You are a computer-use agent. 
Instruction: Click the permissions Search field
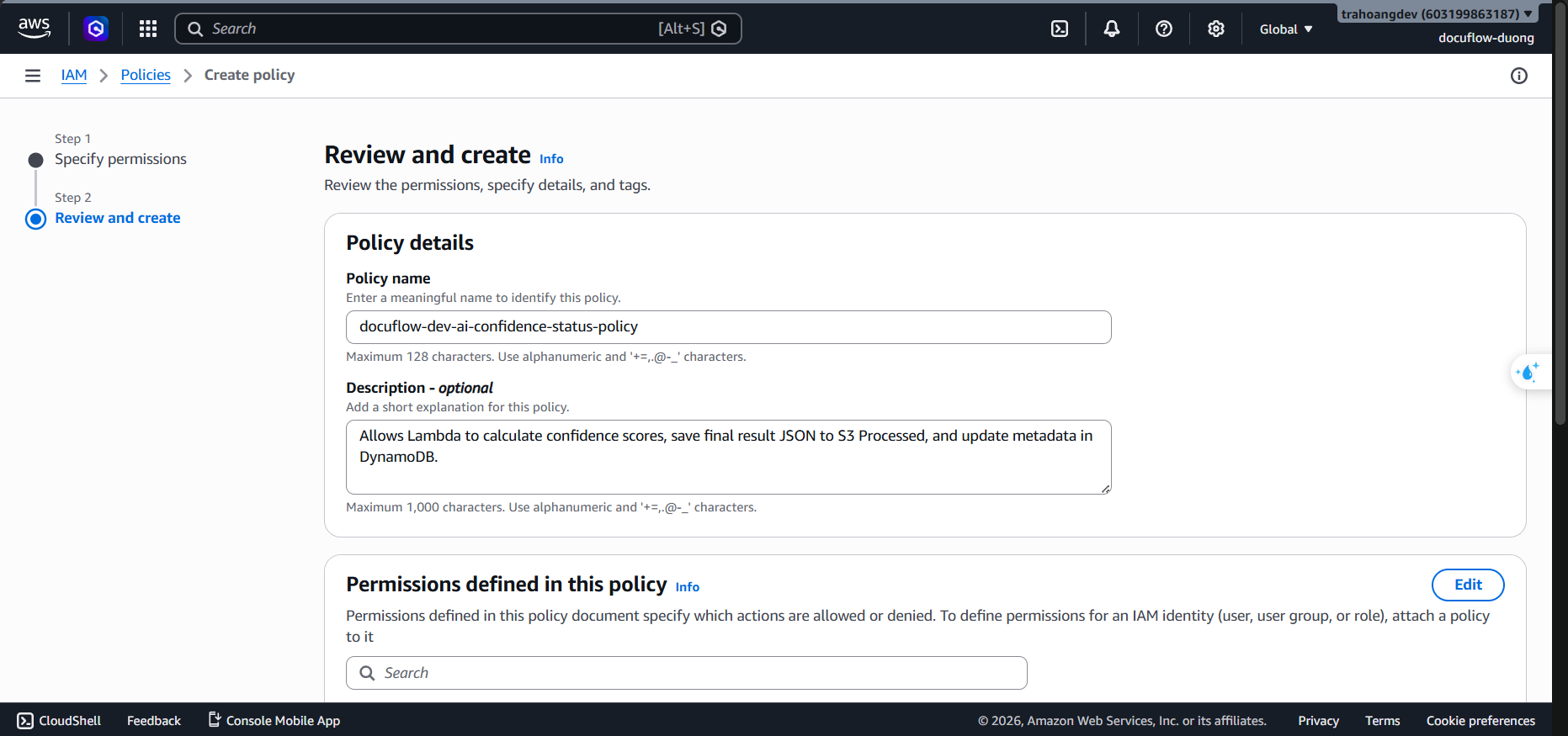pos(686,673)
